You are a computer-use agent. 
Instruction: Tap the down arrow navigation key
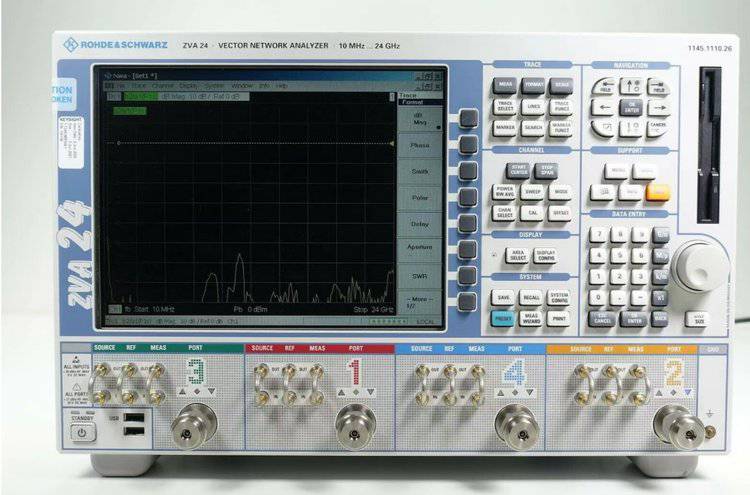(632, 128)
